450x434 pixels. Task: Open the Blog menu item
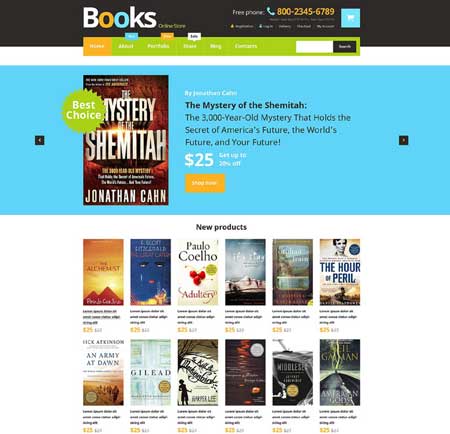click(216, 46)
